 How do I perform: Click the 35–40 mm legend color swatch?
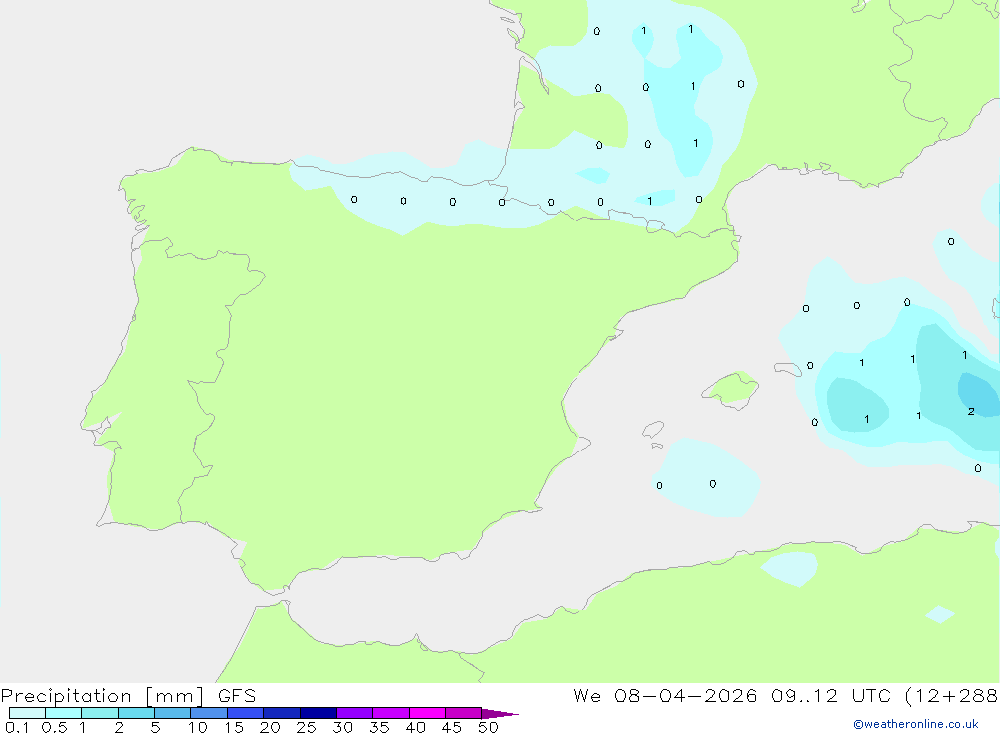coord(390,713)
